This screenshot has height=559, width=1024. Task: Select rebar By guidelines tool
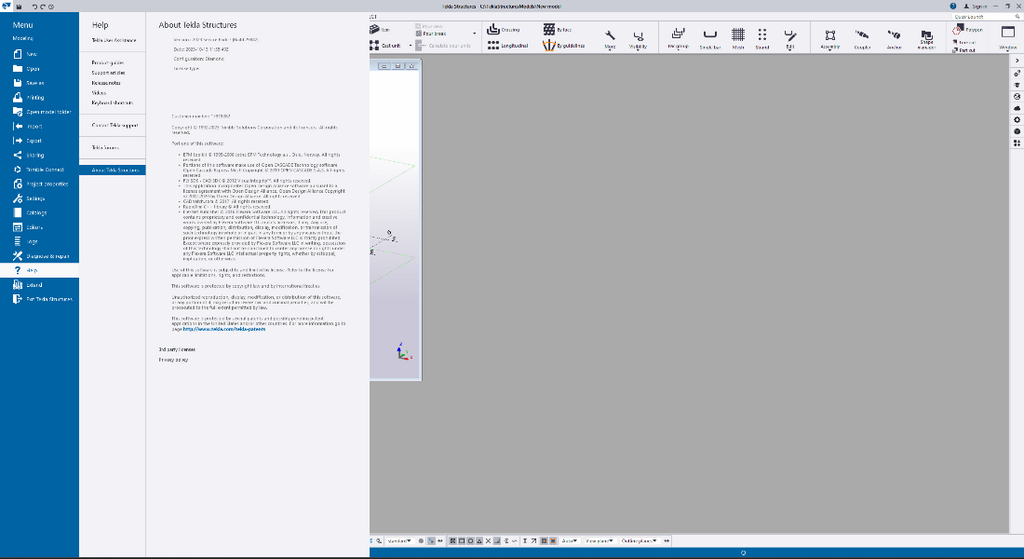[564, 46]
